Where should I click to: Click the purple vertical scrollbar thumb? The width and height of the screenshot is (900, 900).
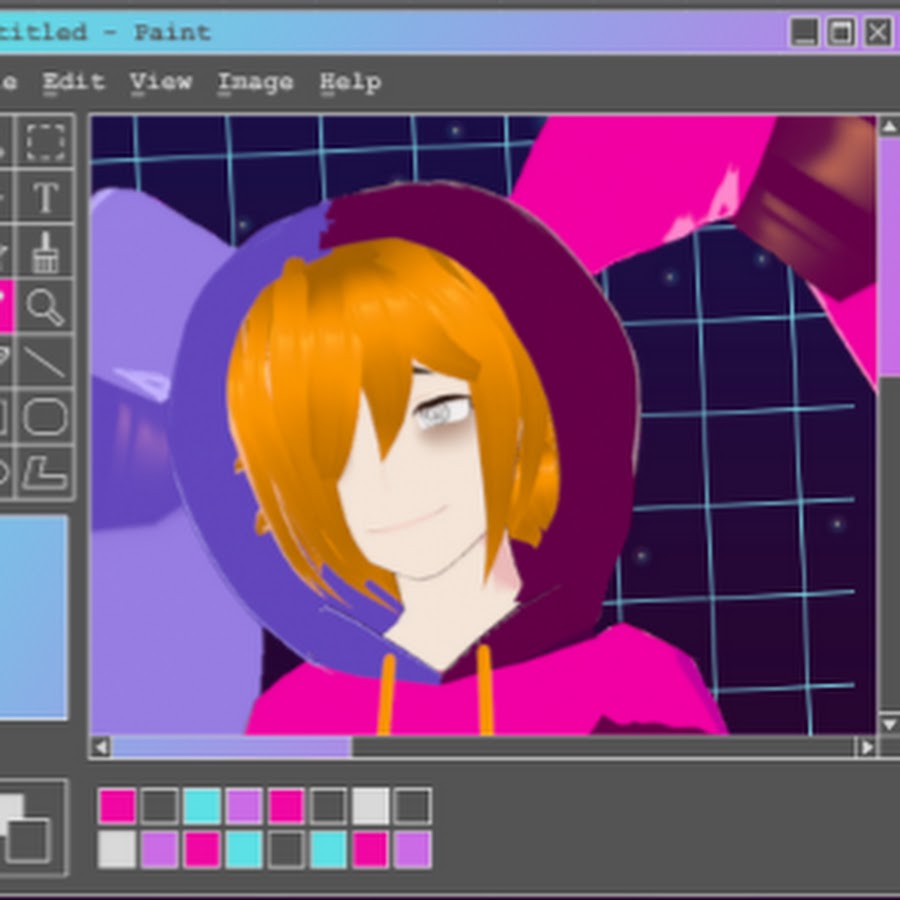[x=889, y=257]
